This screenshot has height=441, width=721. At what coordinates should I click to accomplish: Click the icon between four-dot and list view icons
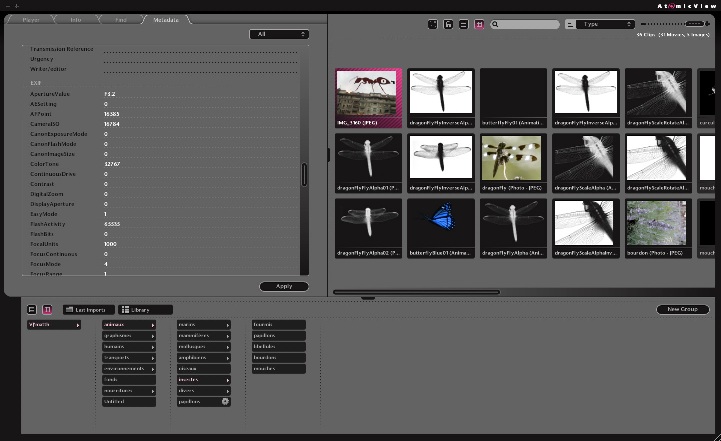[448, 24]
